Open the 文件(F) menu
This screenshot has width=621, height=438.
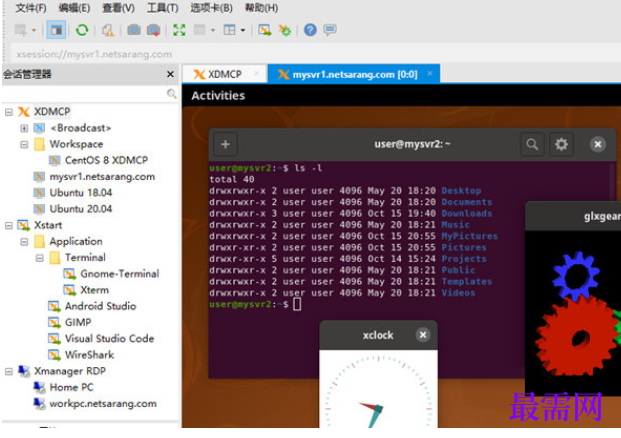(x=30, y=8)
